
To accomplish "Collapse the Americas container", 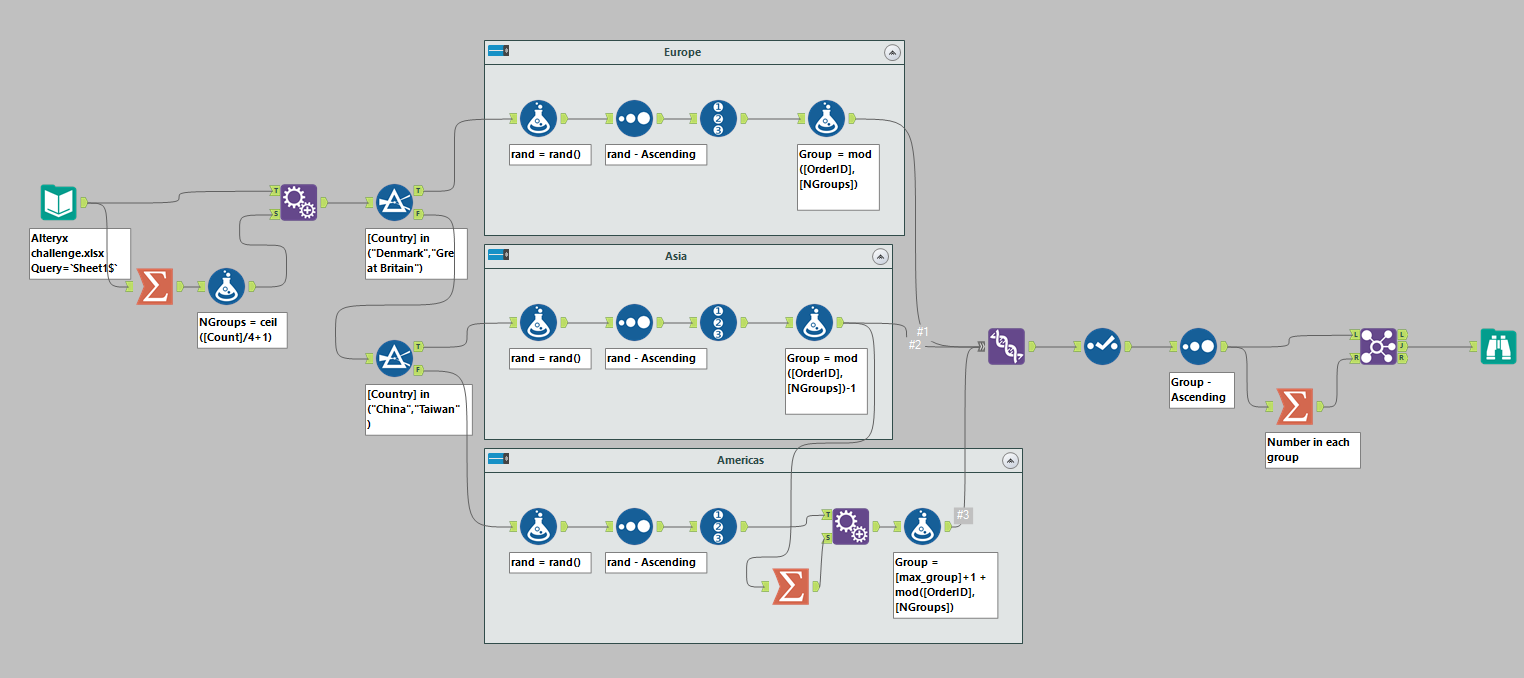I will click(1011, 460).
